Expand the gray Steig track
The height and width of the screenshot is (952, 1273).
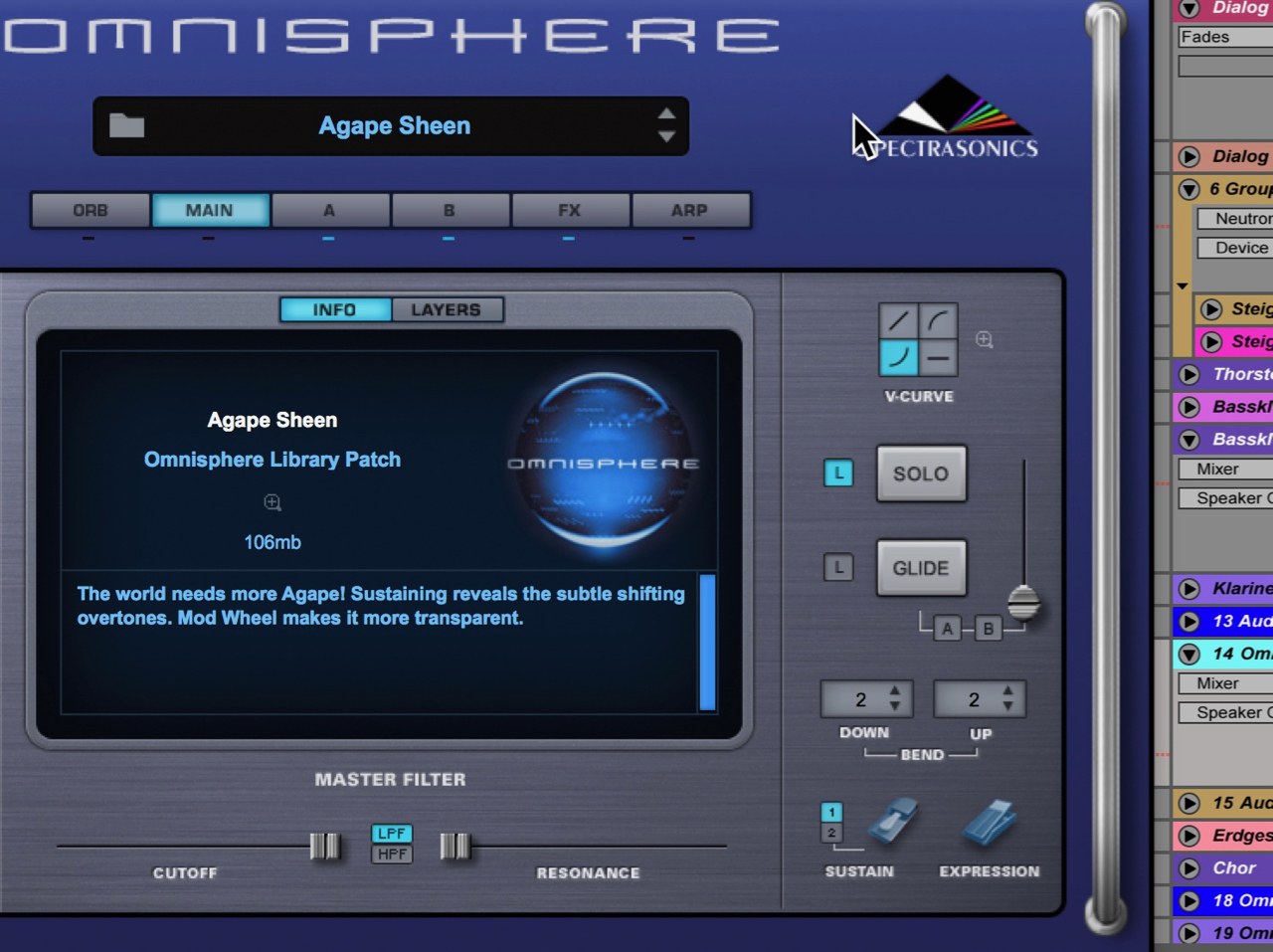[1211, 309]
